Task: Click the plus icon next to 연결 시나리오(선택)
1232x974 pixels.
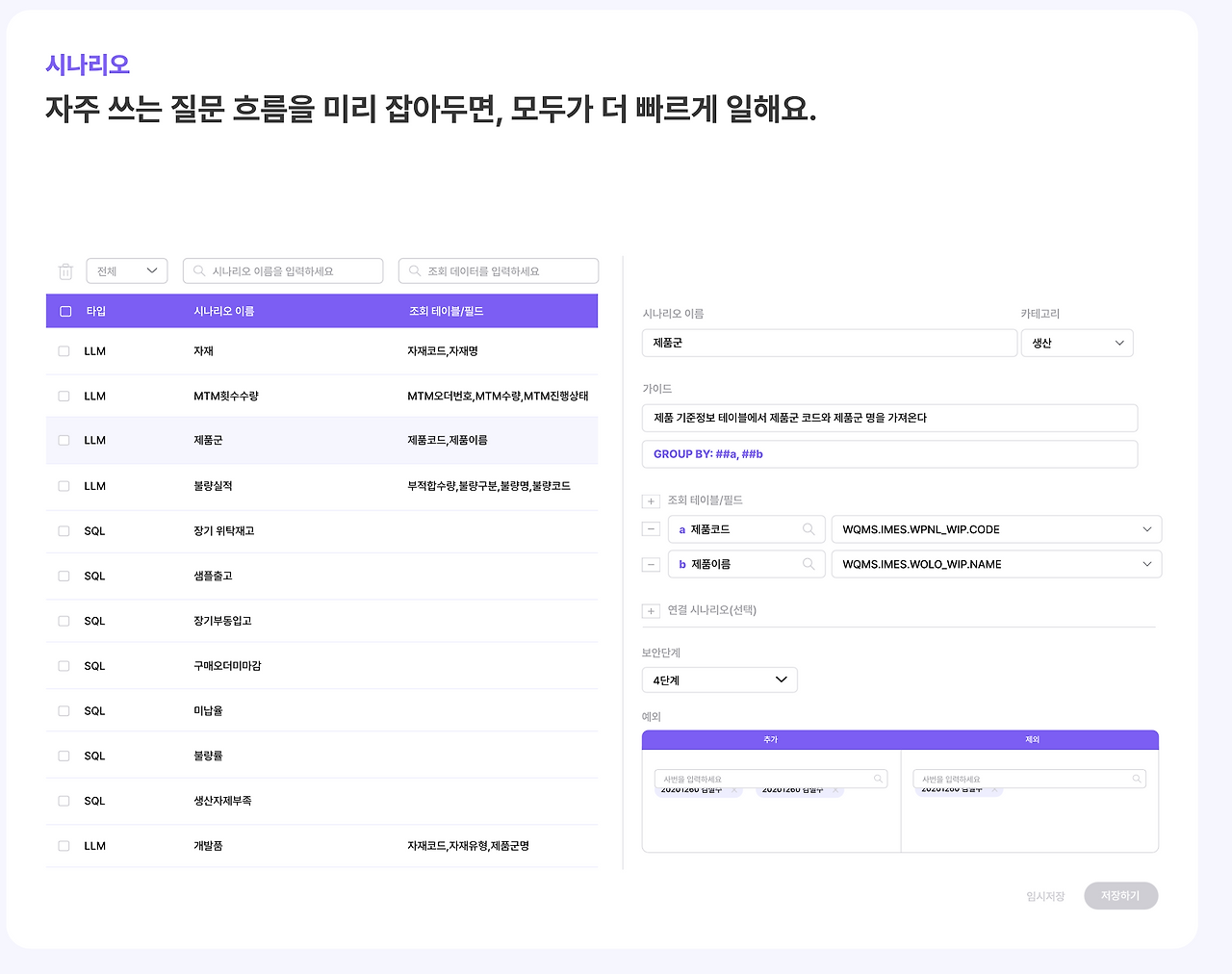Action: (x=651, y=610)
